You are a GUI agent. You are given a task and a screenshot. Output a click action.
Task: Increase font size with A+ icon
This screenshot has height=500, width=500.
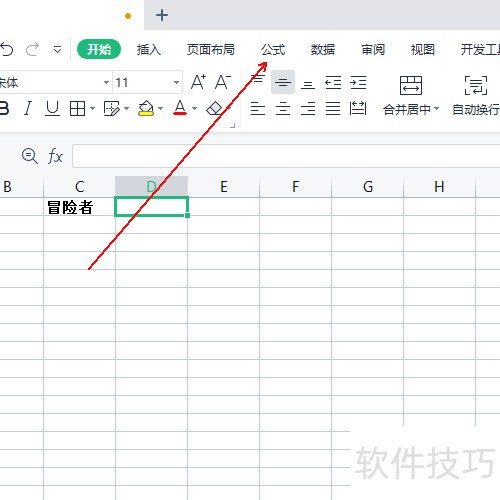click(x=198, y=82)
